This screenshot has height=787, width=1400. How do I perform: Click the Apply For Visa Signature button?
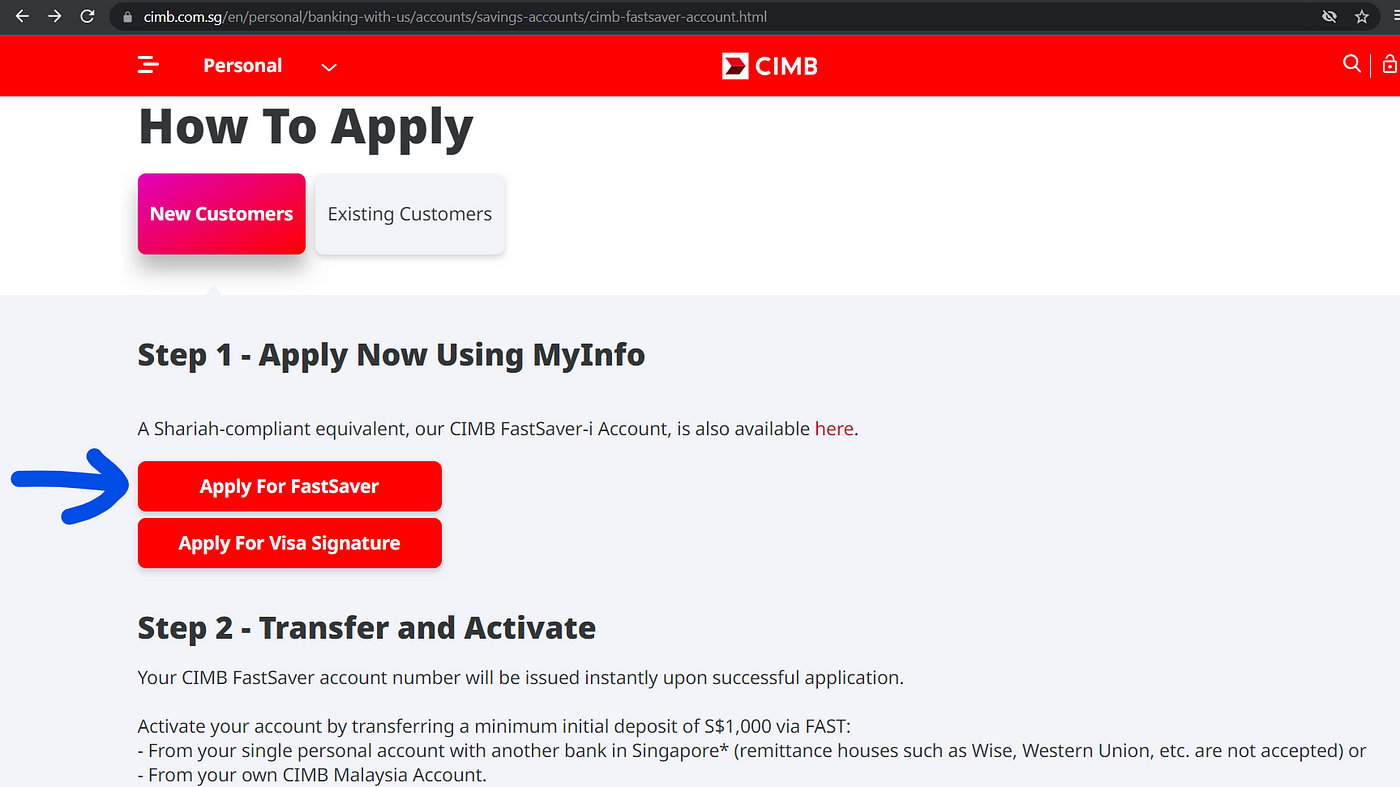(290, 543)
